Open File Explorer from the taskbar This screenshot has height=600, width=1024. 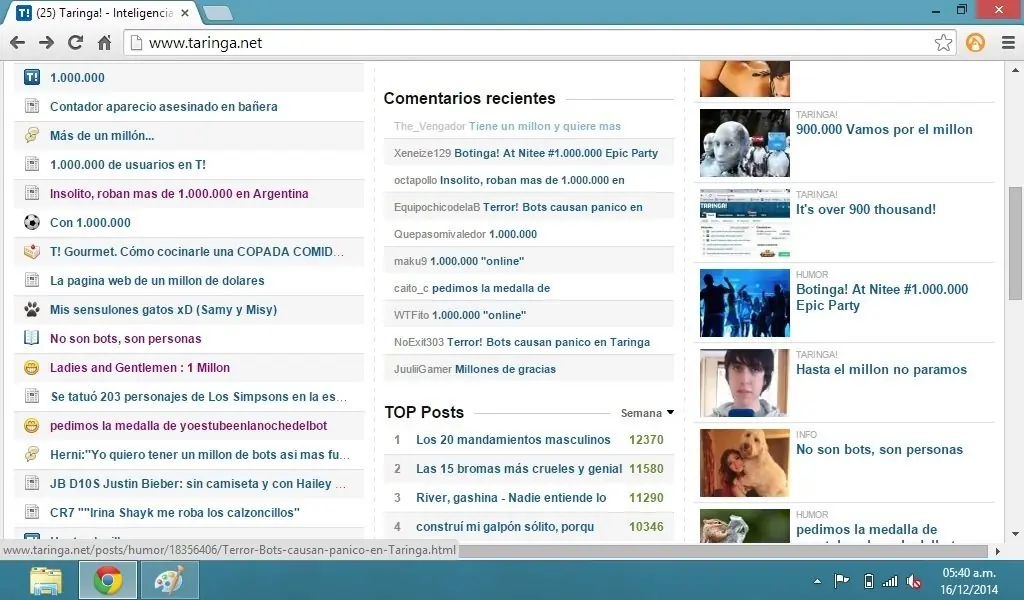46,580
